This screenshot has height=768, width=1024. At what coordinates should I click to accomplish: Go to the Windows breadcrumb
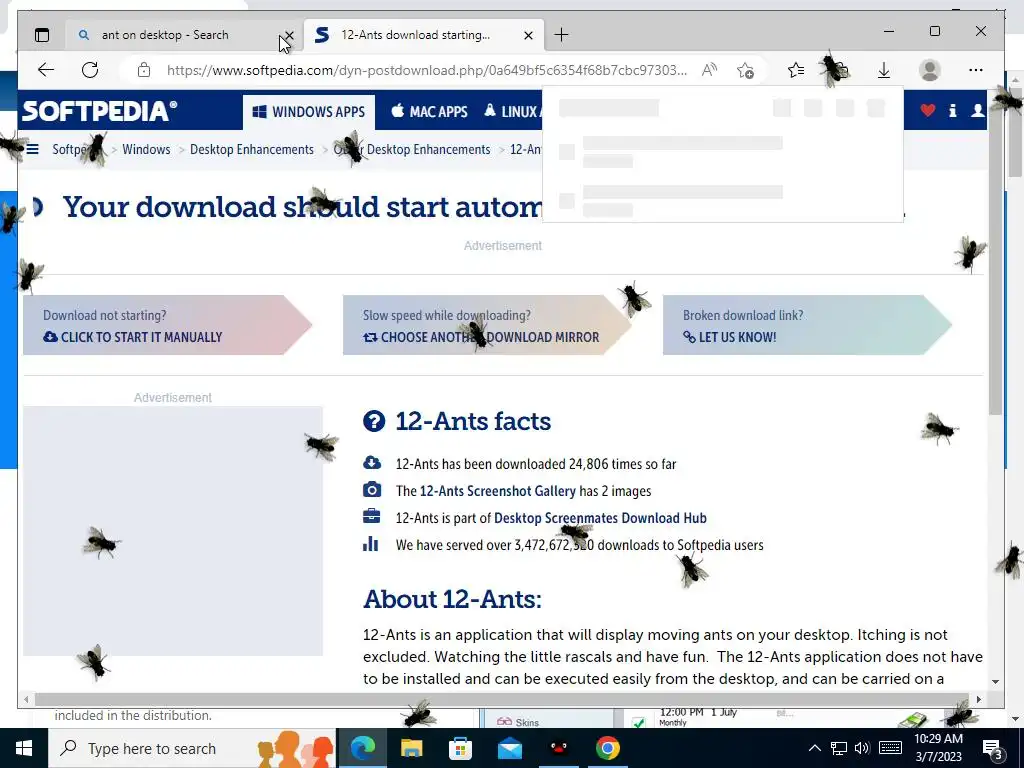146,150
